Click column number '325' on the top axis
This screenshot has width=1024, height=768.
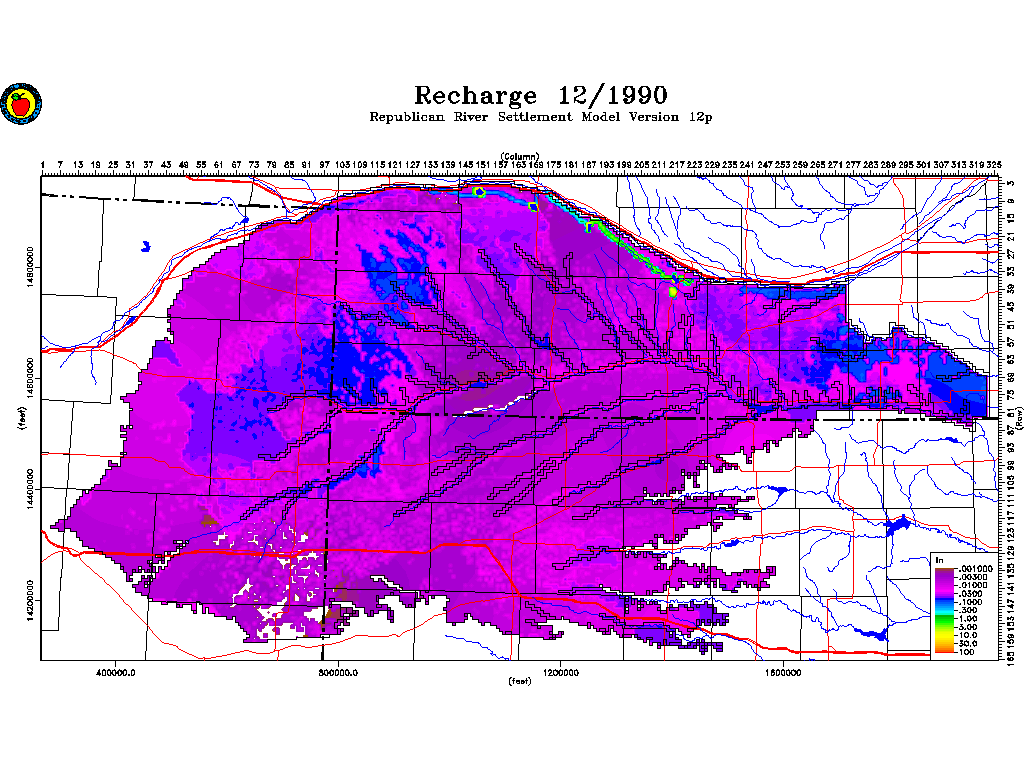[x=993, y=165]
